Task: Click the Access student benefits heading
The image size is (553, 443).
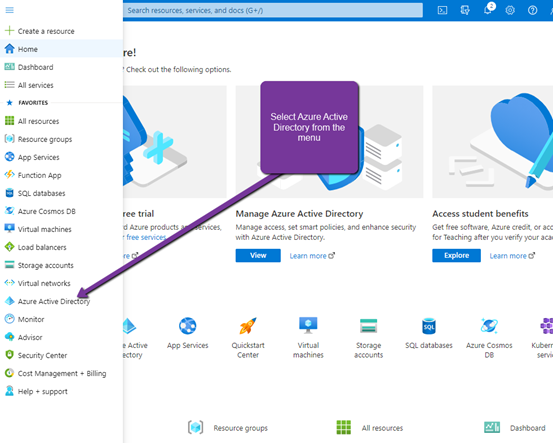Action: pyautogui.click(x=480, y=214)
